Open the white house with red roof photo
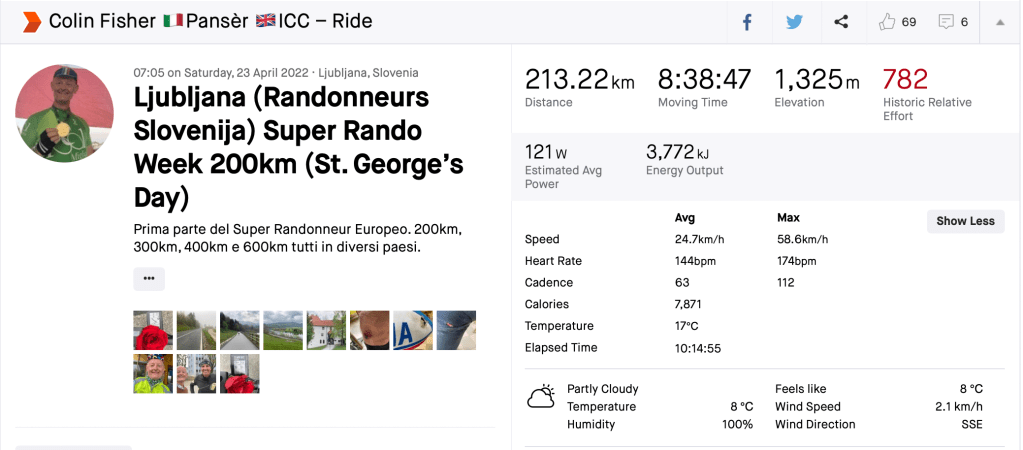The image size is (1023, 450). [326, 330]
